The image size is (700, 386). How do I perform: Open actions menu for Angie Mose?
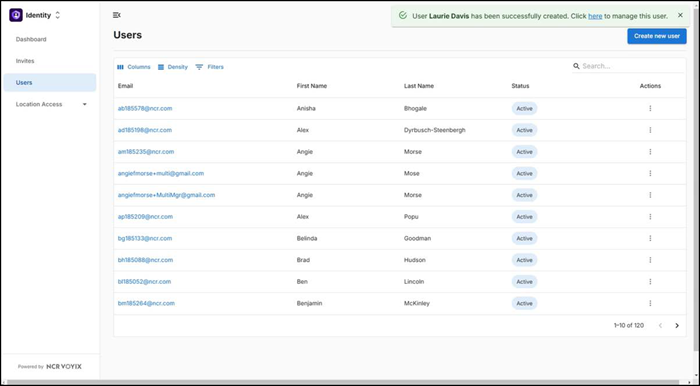[x=650, y=173]
